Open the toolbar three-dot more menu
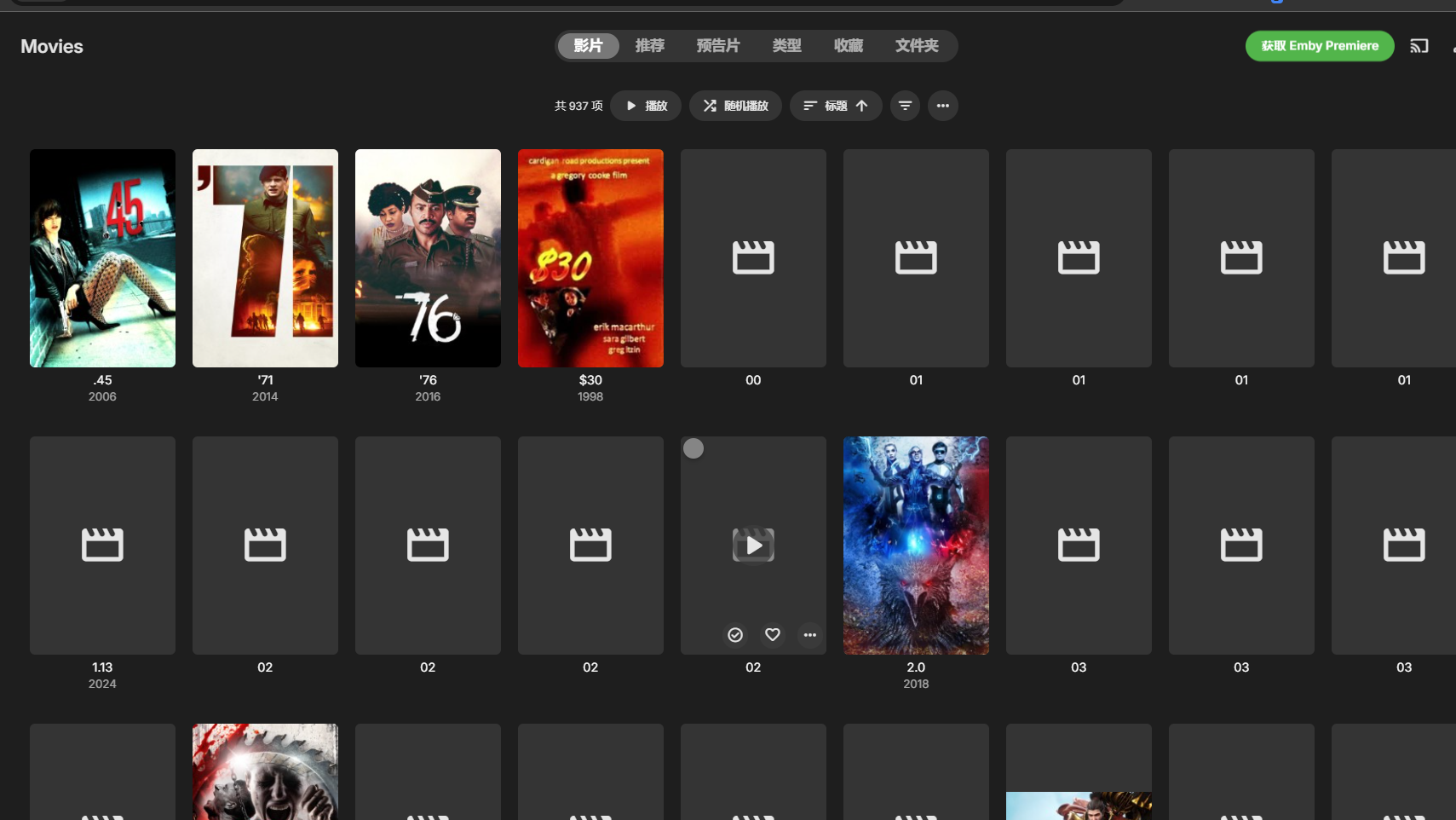1456x820 pixels. 942,106
